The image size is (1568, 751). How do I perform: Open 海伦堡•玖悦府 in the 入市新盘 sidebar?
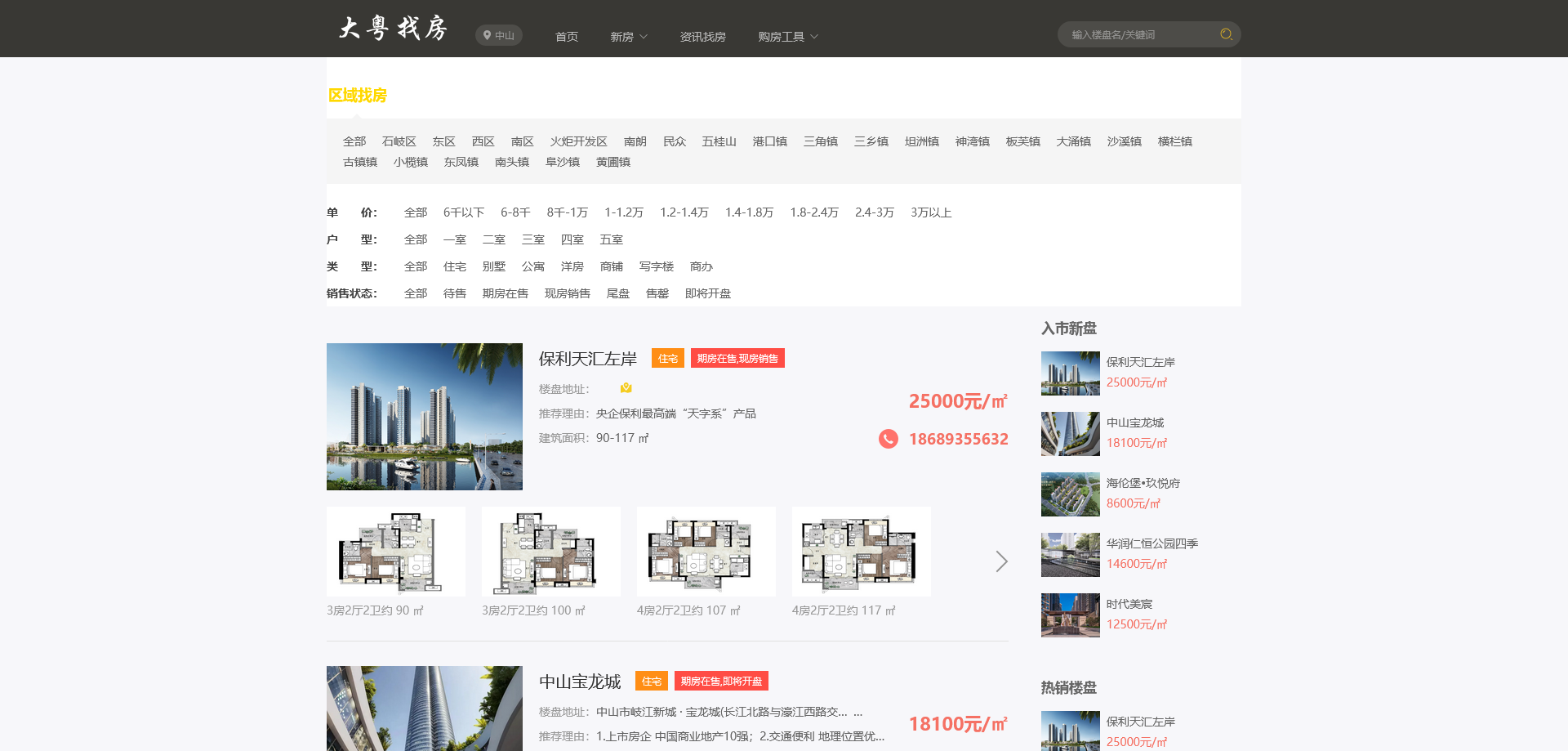tap(1143, 482)
